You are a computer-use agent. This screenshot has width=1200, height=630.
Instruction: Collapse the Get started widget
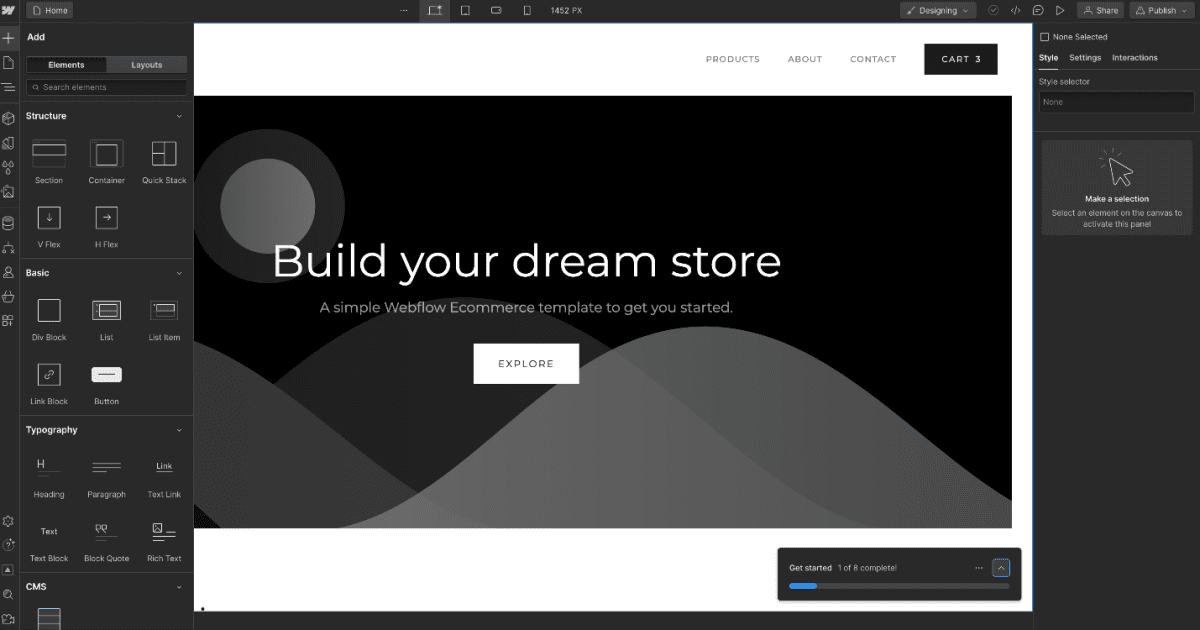tap(1001, 567)
